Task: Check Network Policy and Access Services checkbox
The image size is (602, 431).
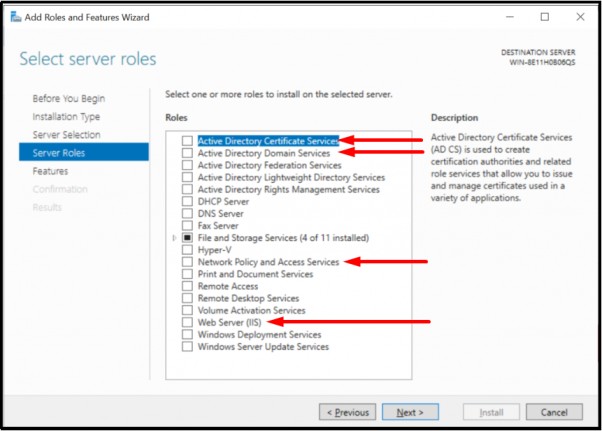Action: pos(187,262)
